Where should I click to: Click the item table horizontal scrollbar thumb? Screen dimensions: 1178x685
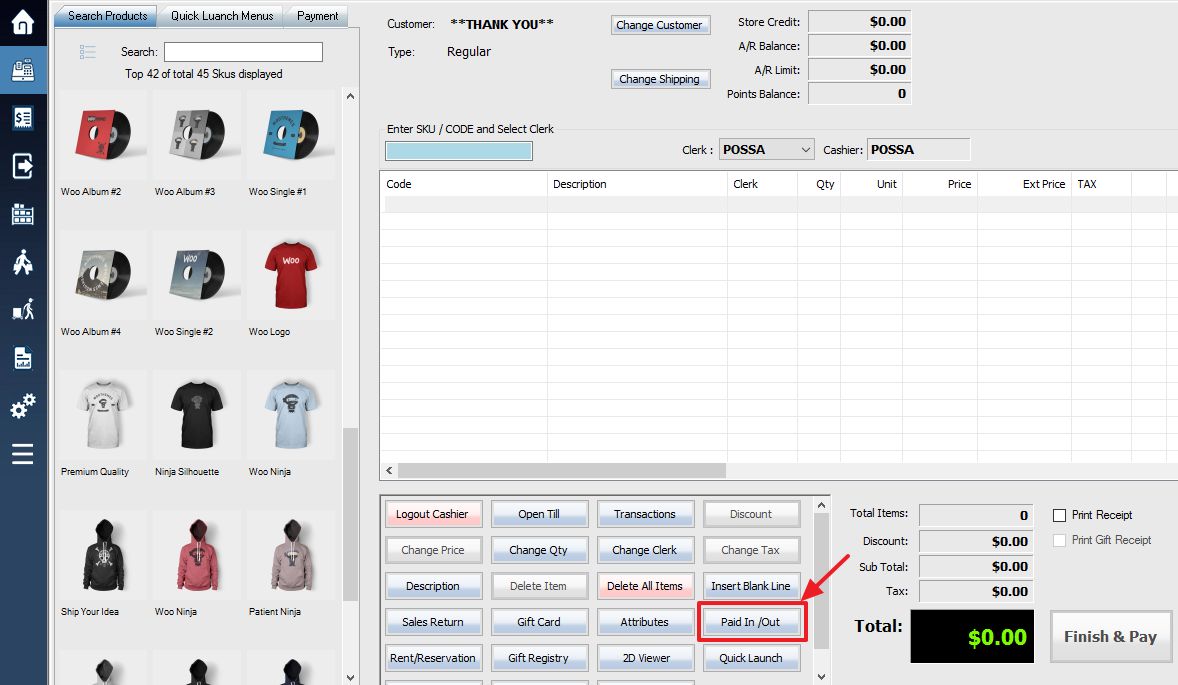[x=562, y=470]
